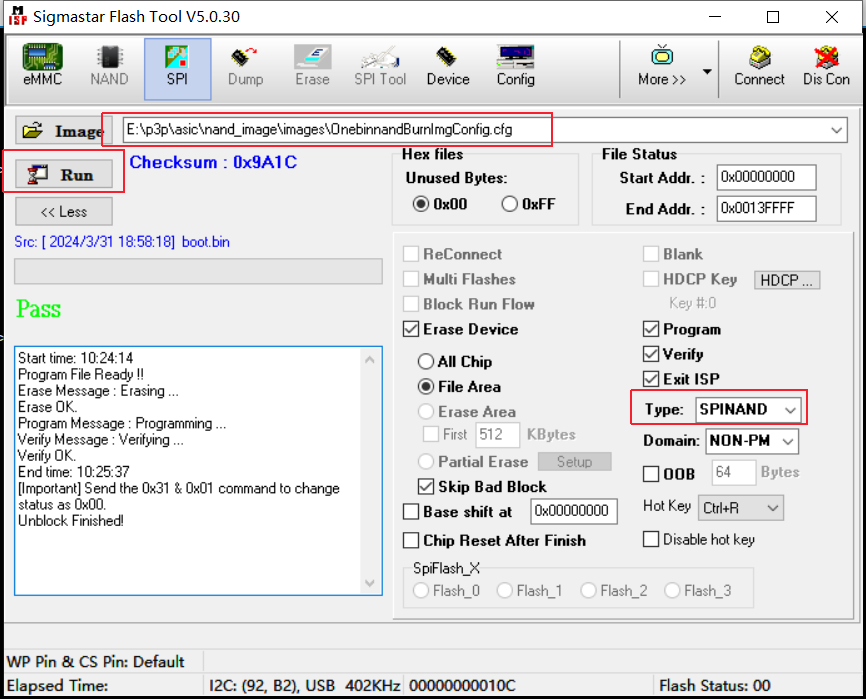Select the SPI flash mode icon
This screenshot has height=699, width=866.
coord(177,69)
